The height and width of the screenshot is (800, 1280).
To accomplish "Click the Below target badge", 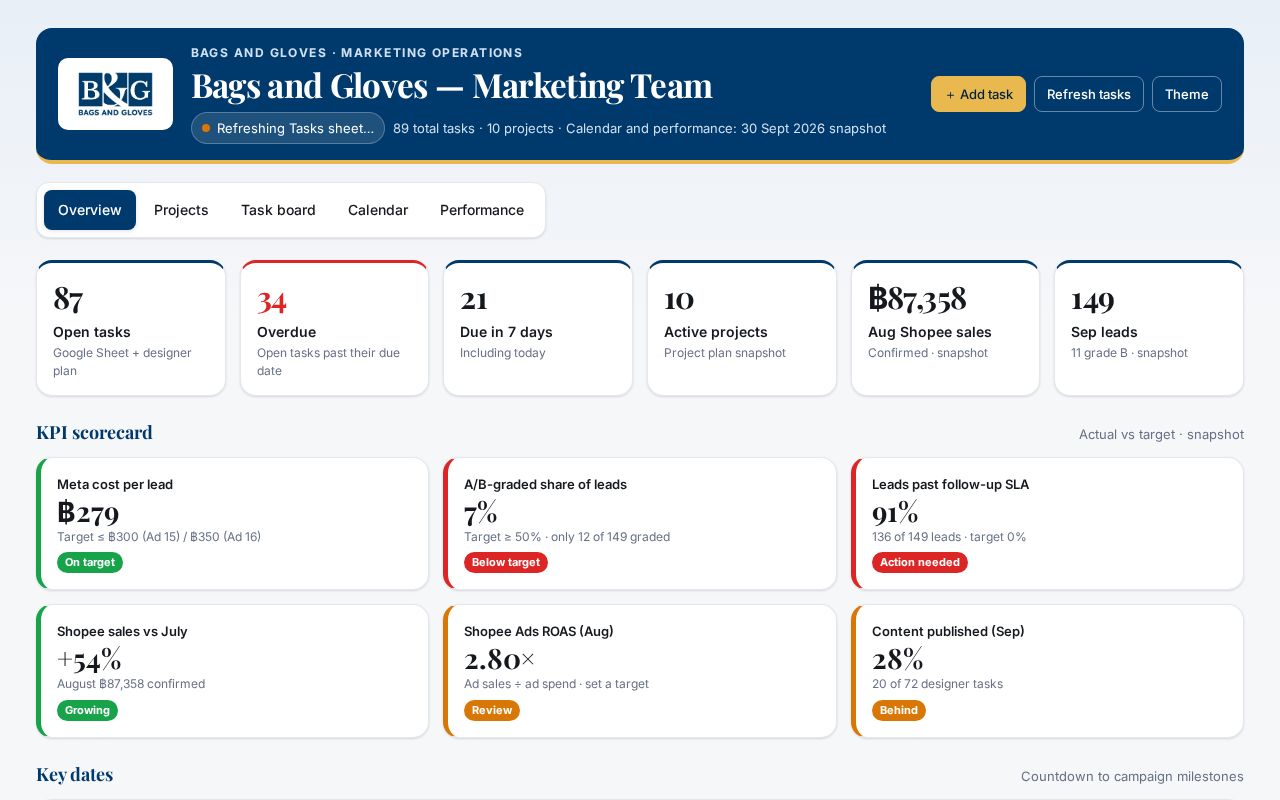I will click(x=506, y=562).
